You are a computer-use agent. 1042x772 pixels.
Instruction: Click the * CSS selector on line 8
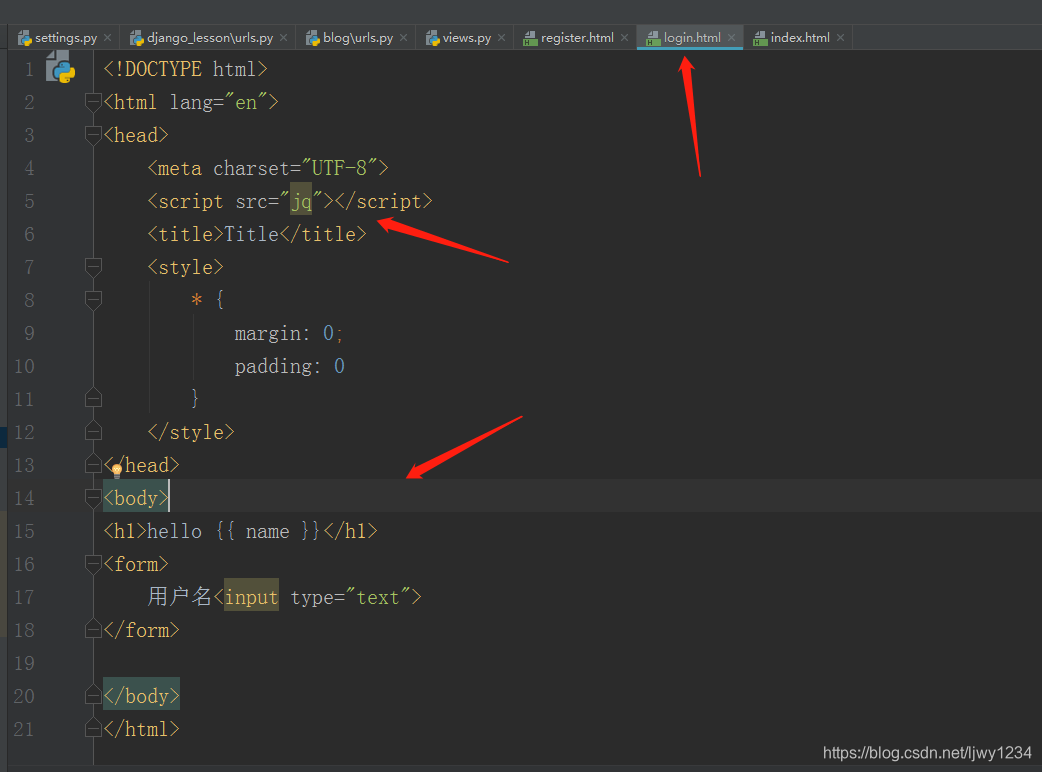point(197,300)
